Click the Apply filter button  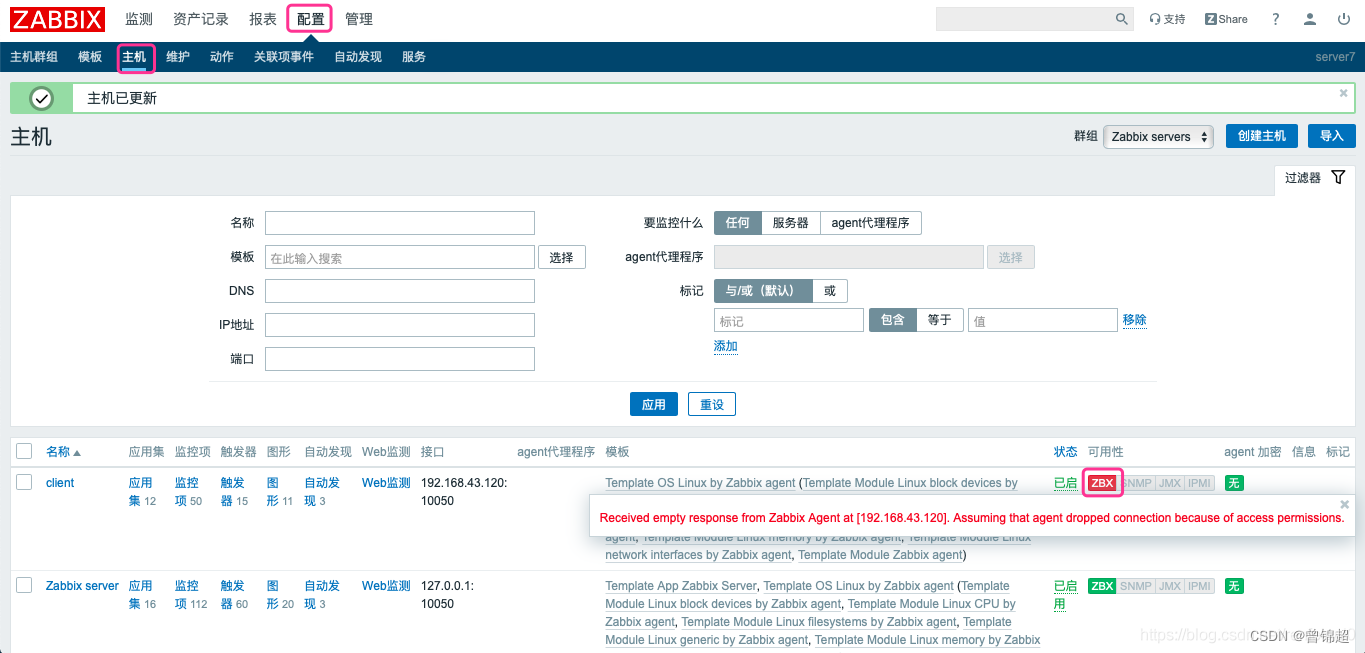(x=654, y=404)
